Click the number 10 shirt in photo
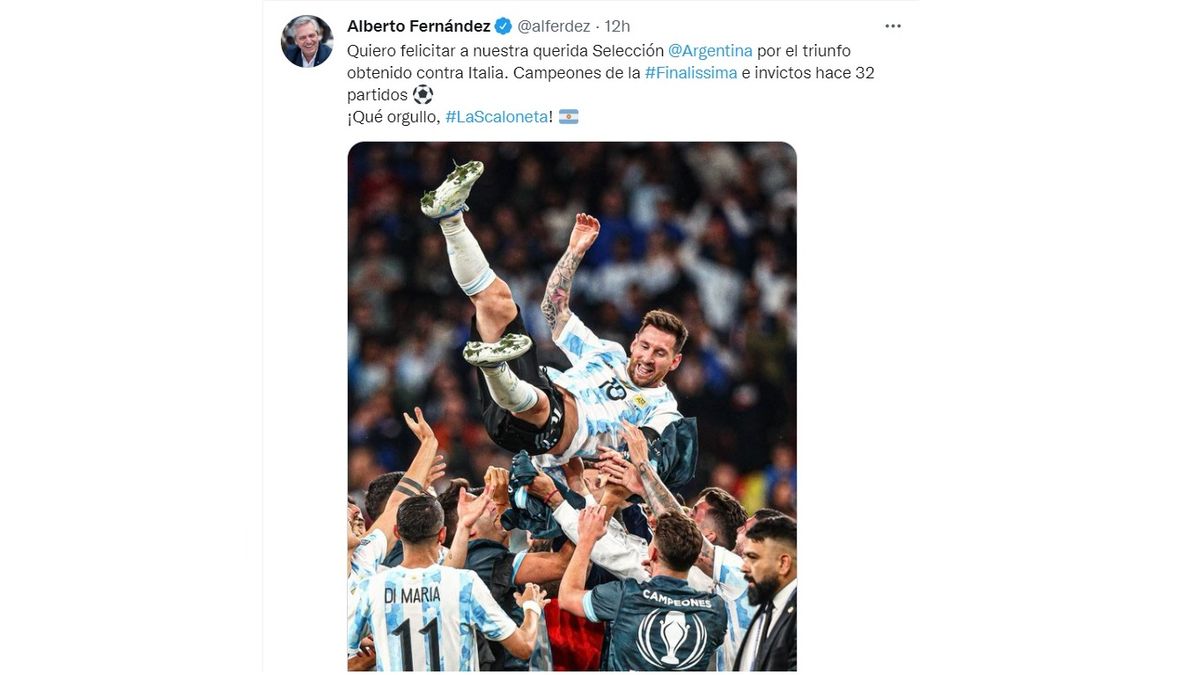This screenshot has height=675, width=1200. [613, 386]
